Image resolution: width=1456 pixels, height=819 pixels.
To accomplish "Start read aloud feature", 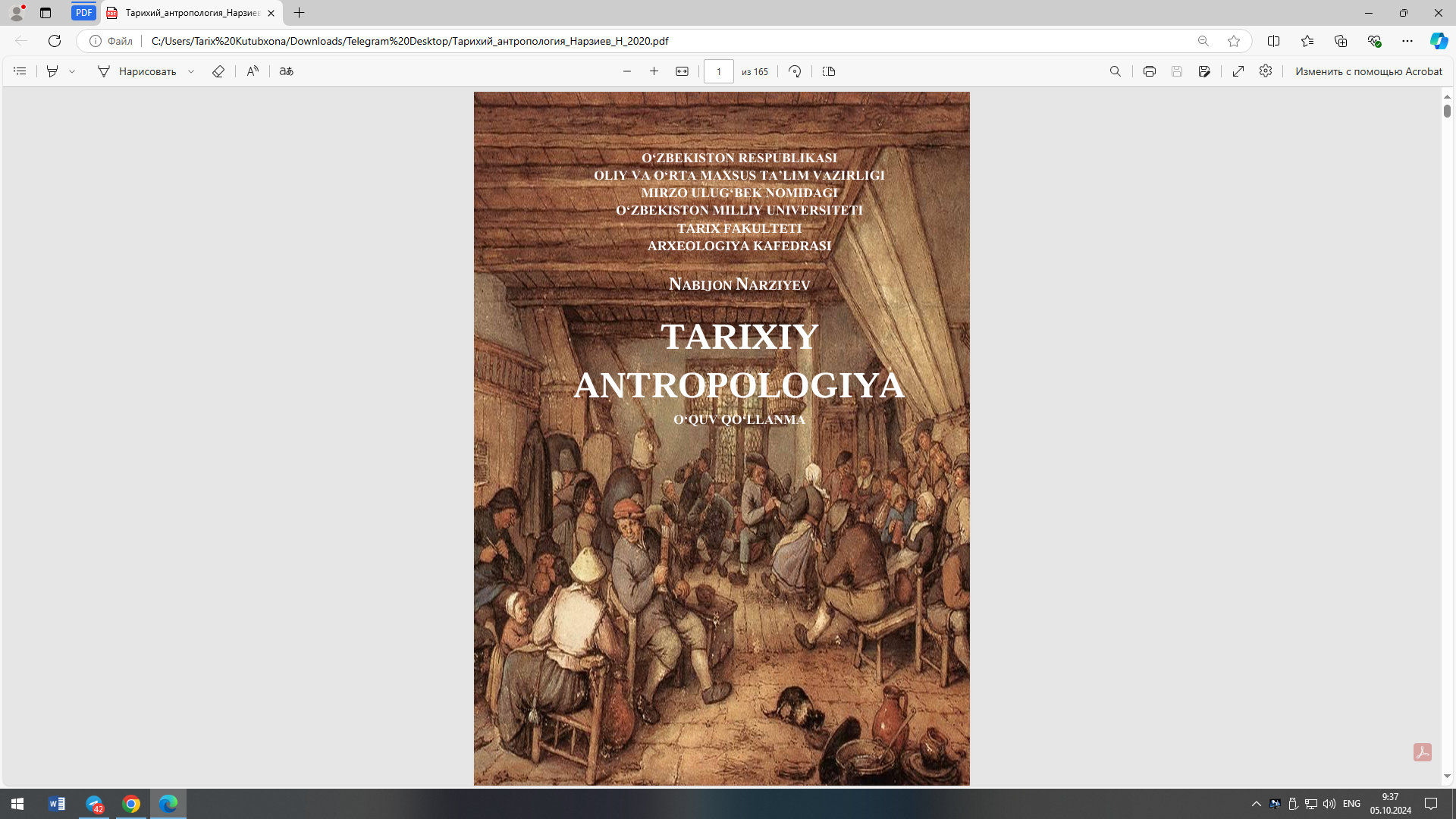I will (x=253, y=71).
